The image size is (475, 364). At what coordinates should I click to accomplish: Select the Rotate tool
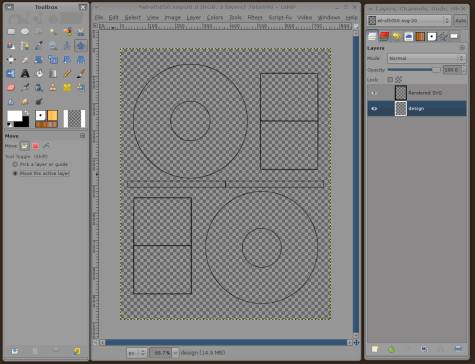pos(39,60)
